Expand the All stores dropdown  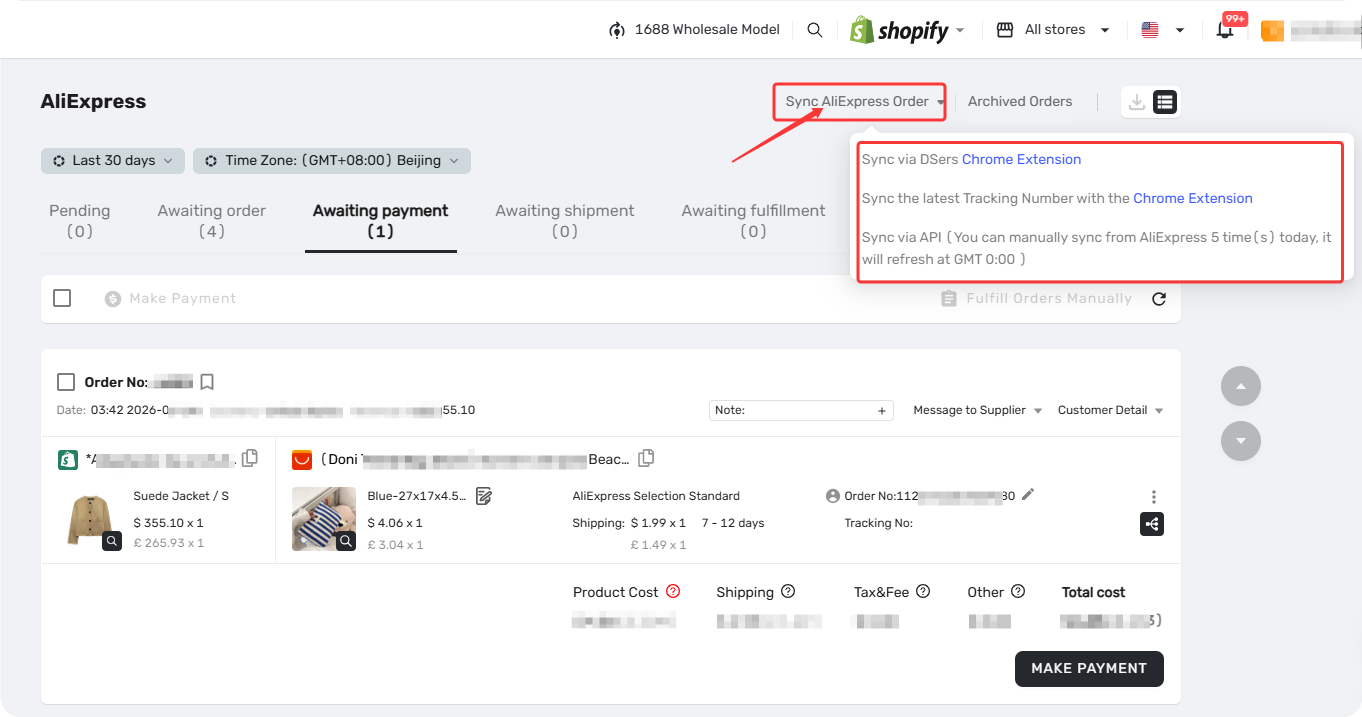click(1105, 30)
